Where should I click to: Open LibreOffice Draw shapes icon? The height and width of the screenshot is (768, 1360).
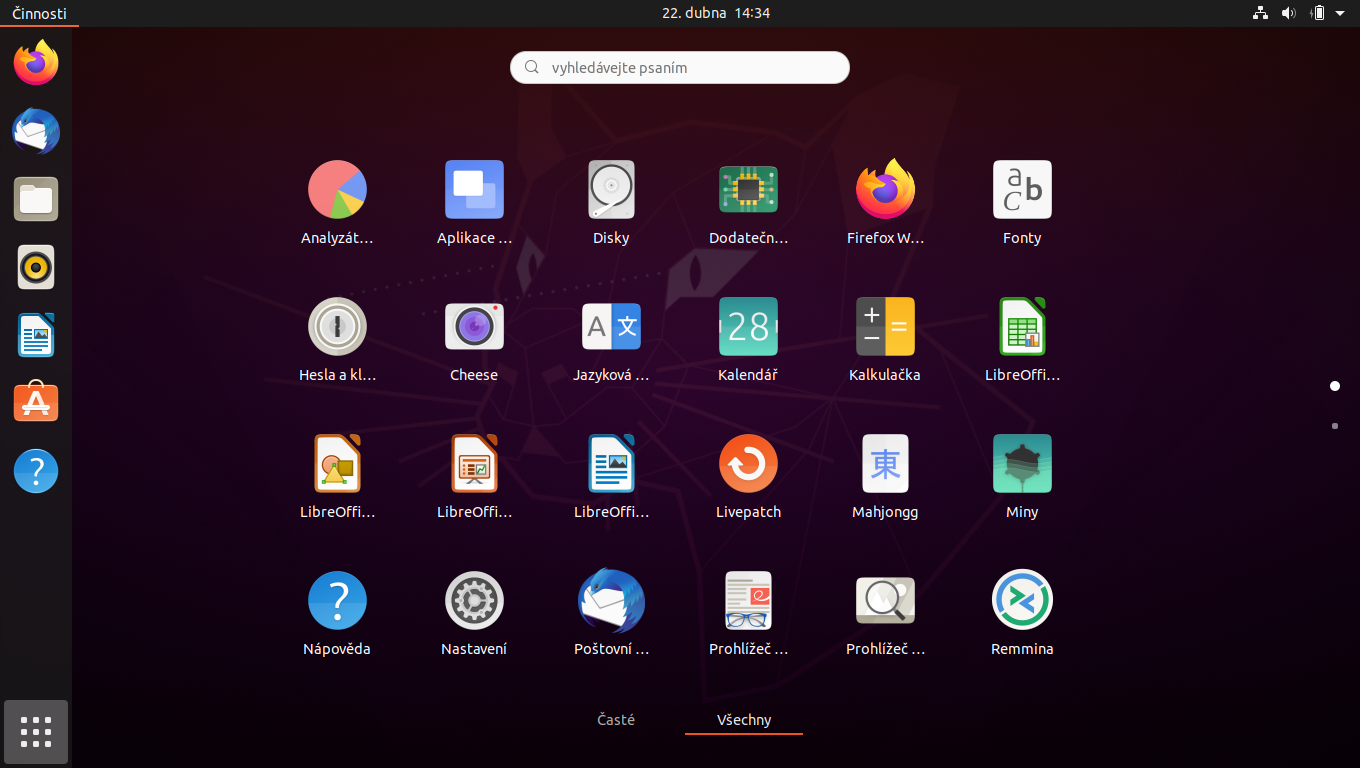click(337, 463)
